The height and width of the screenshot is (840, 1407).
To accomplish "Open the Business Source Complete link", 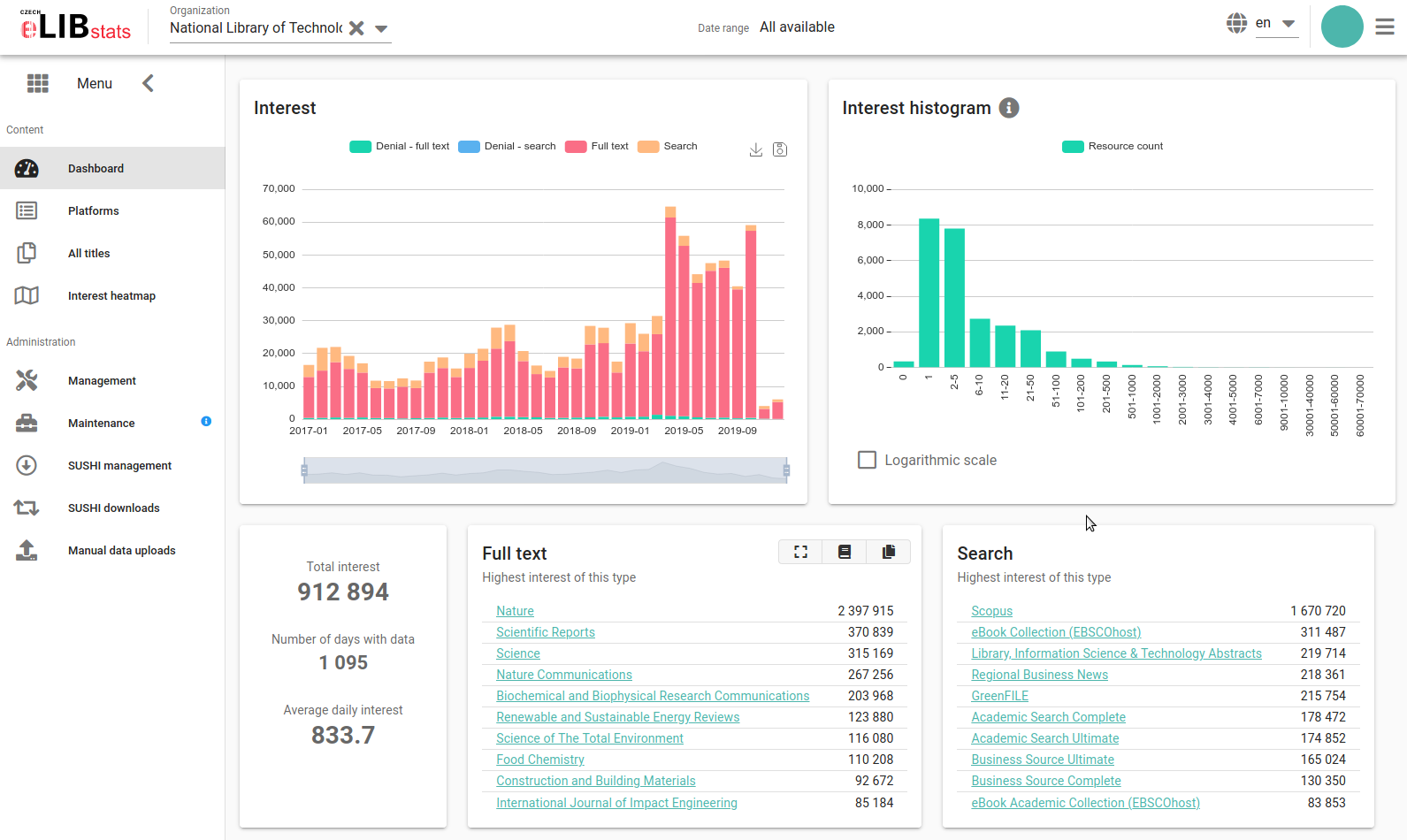I will click(x=1046, y=781).
